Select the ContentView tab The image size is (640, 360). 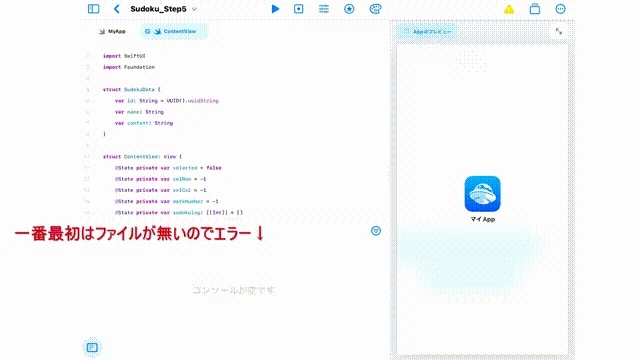point(174,31)
